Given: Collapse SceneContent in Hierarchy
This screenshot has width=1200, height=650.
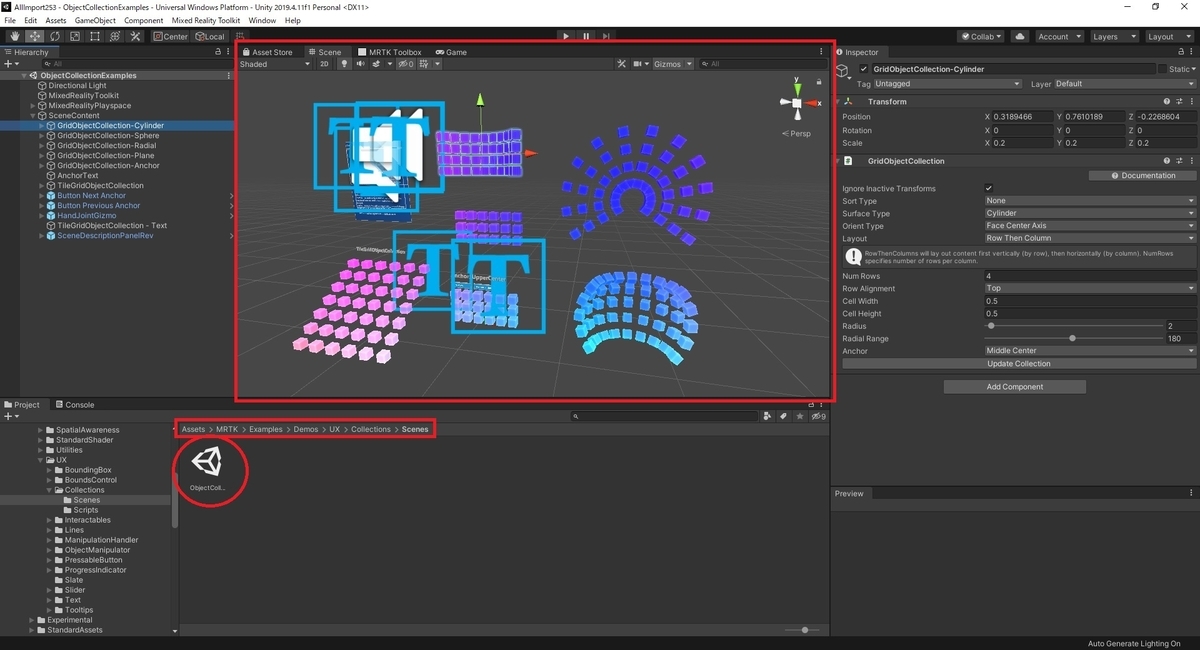Looking at the screenshot, I should (x=33, y=116).
